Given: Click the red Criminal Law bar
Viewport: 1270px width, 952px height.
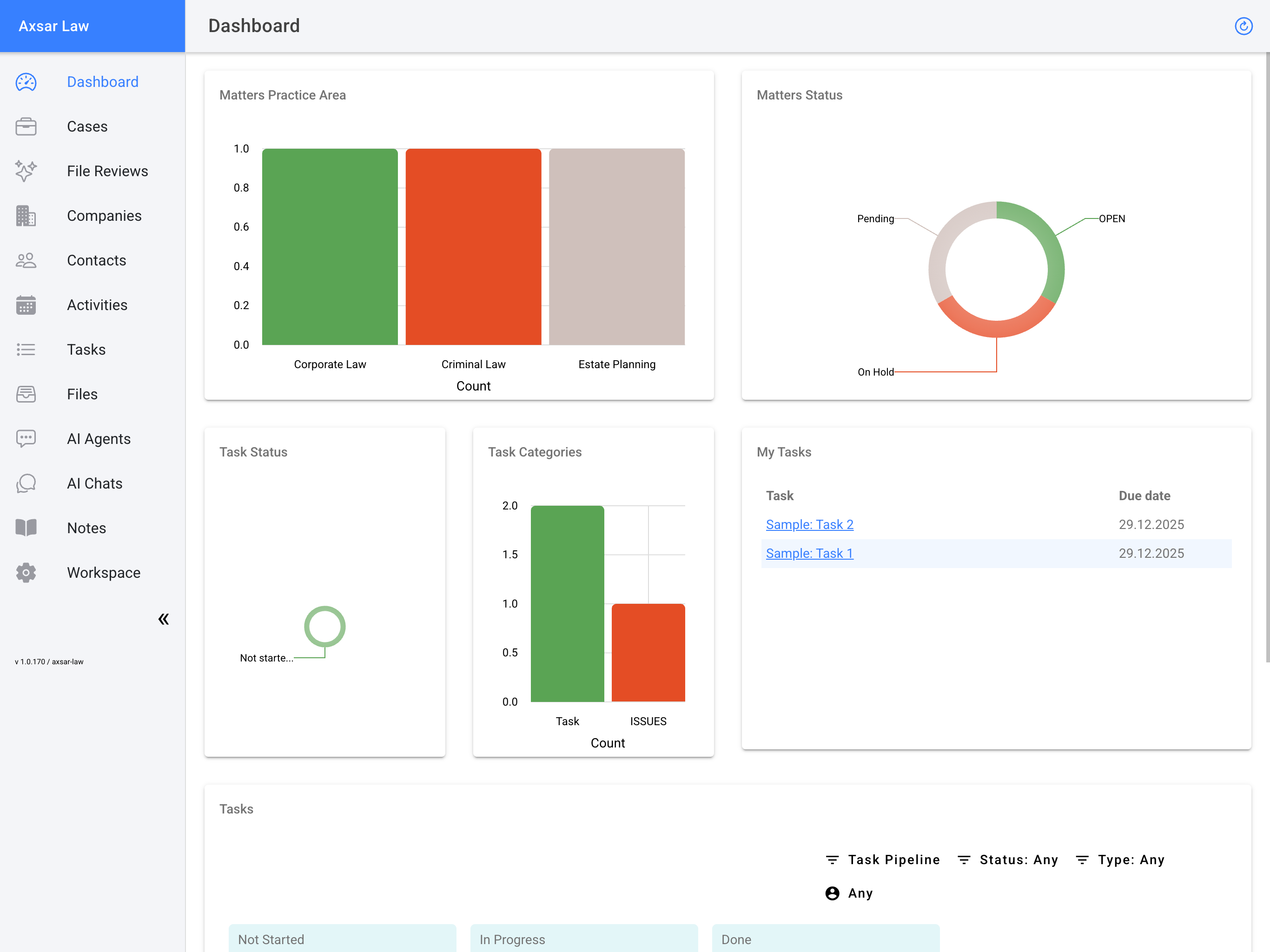Looking at the screenshot, I should (473, 247).
